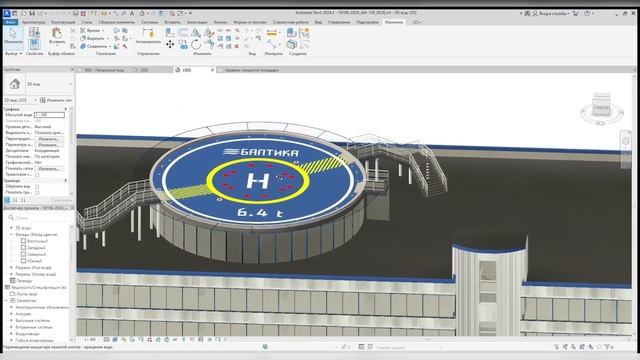Click Изменить тип (Edit Type) button
Image resolution: width=640 pixels, height=360 pixels.
tap(56, 100)
